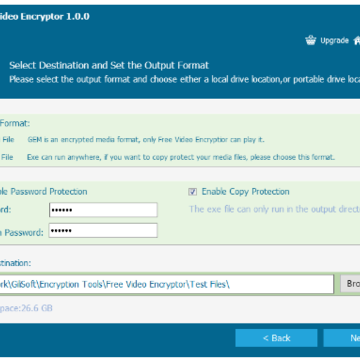The height and width of the screenshot is (360, 360).
Task: Click the Browse button for destination
Action: click(350, 284)
